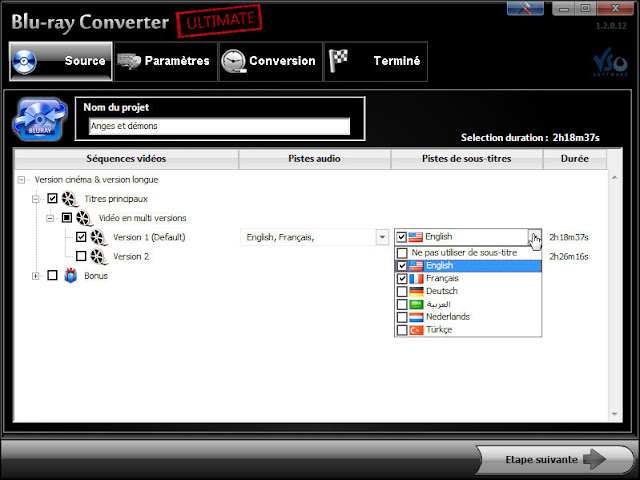The height and width of the screenshot is (480, 640).
Task: Click the blue disc Source icon
Action: tap(24, 62)
